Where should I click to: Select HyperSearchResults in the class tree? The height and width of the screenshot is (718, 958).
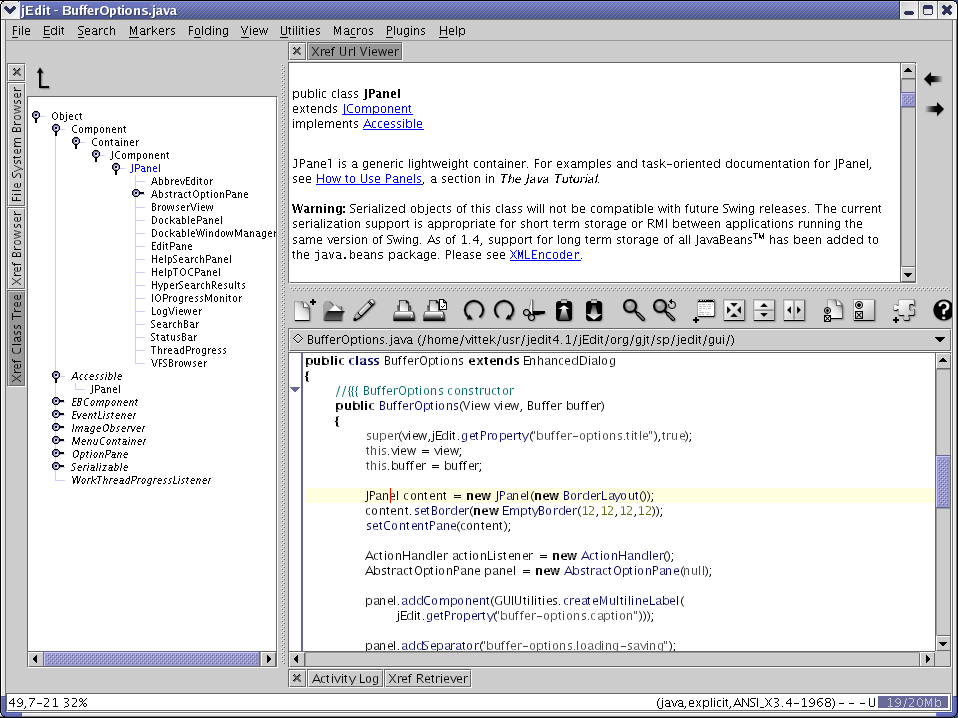[x=198, y=285]
